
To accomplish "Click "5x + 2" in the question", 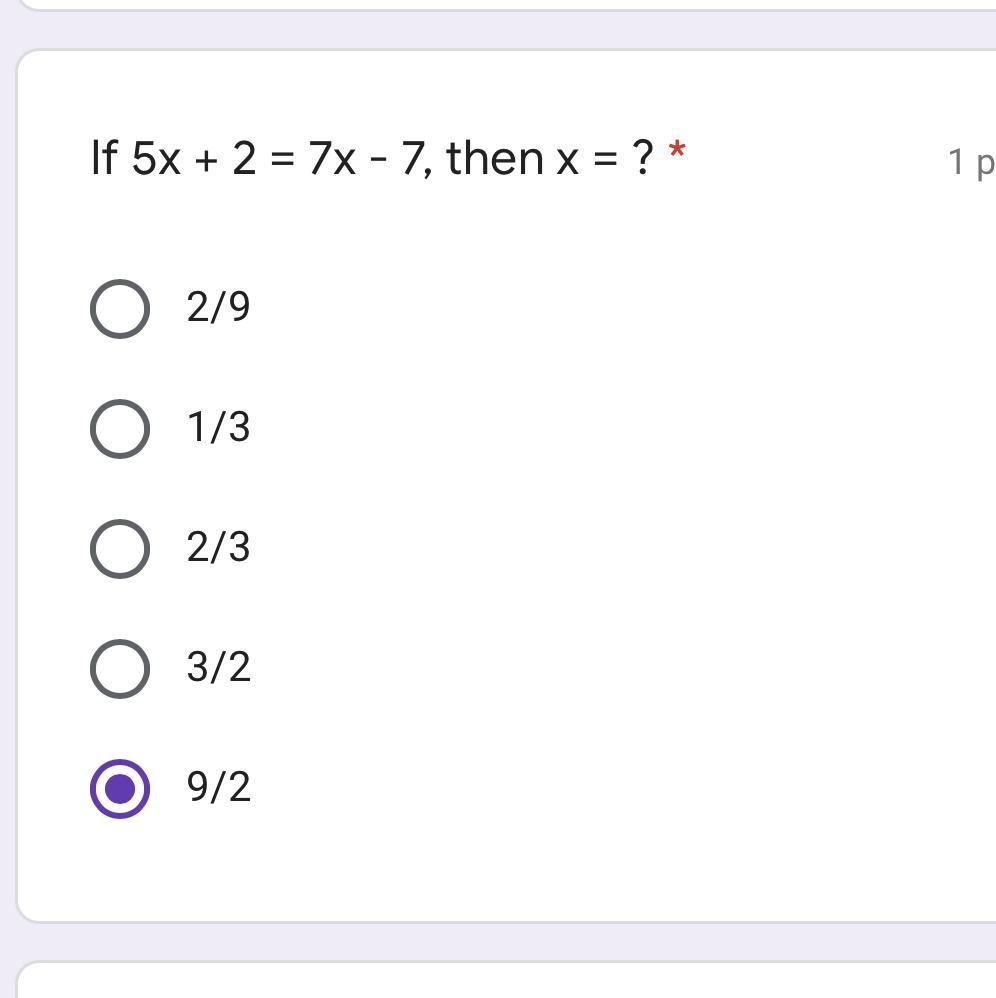I will [x=194, y=158].
